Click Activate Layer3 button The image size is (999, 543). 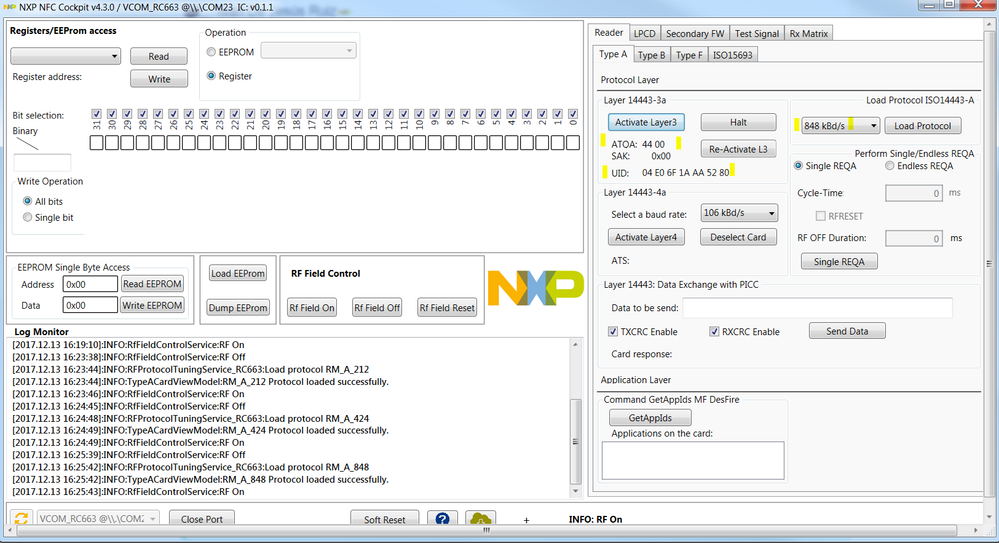coord(646,122)
